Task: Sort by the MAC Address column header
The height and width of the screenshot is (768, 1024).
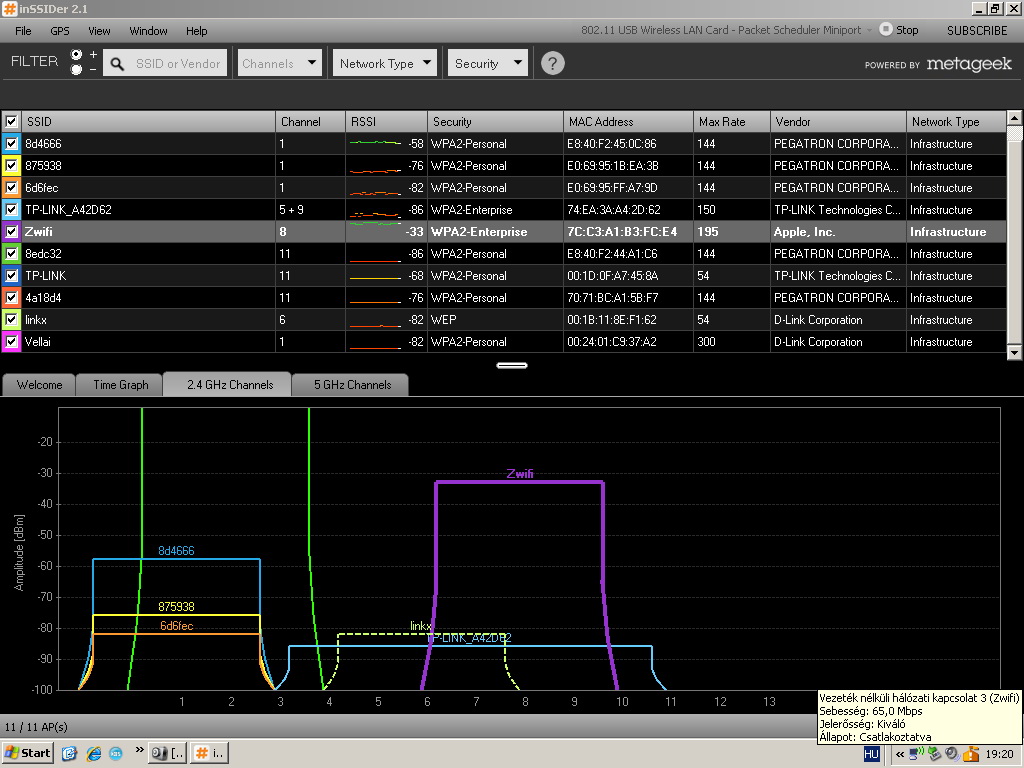Action: click(628, 121)
